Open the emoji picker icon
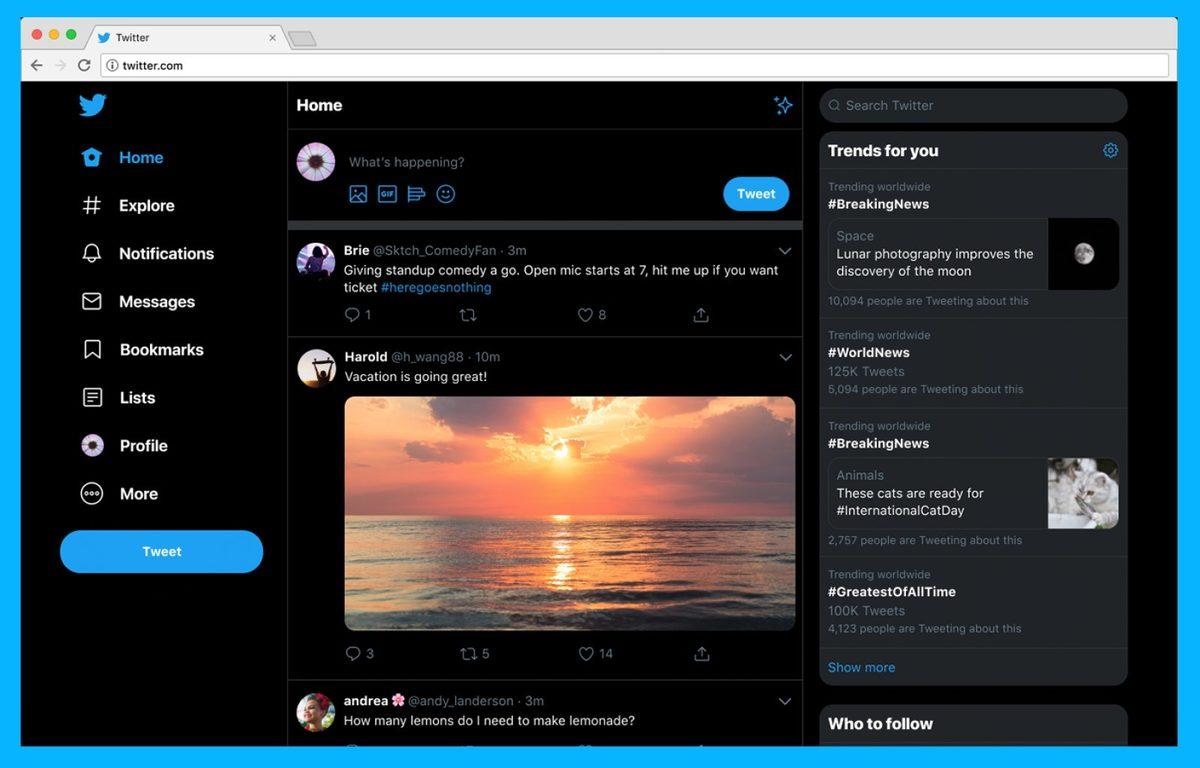1200x768 pixels. point(445,194)
